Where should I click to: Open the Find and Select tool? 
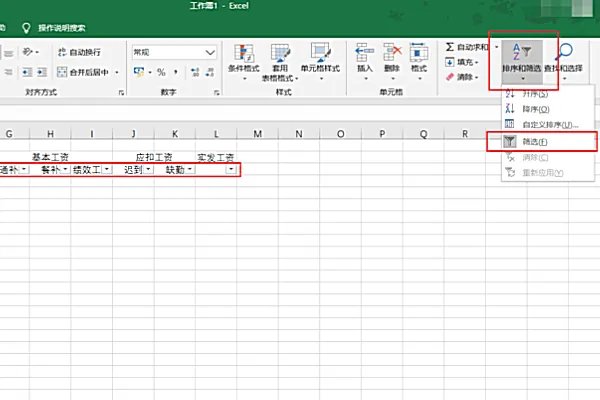566,58
